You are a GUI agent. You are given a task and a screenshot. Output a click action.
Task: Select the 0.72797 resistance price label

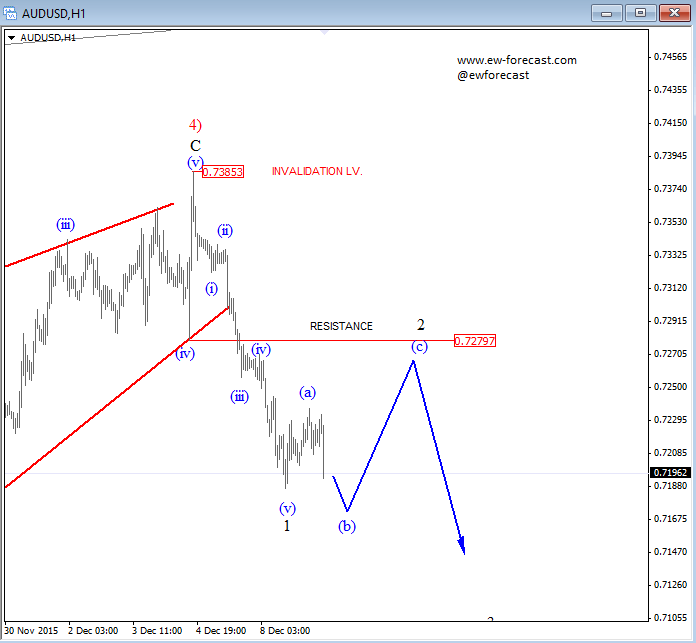click(475, 341)
